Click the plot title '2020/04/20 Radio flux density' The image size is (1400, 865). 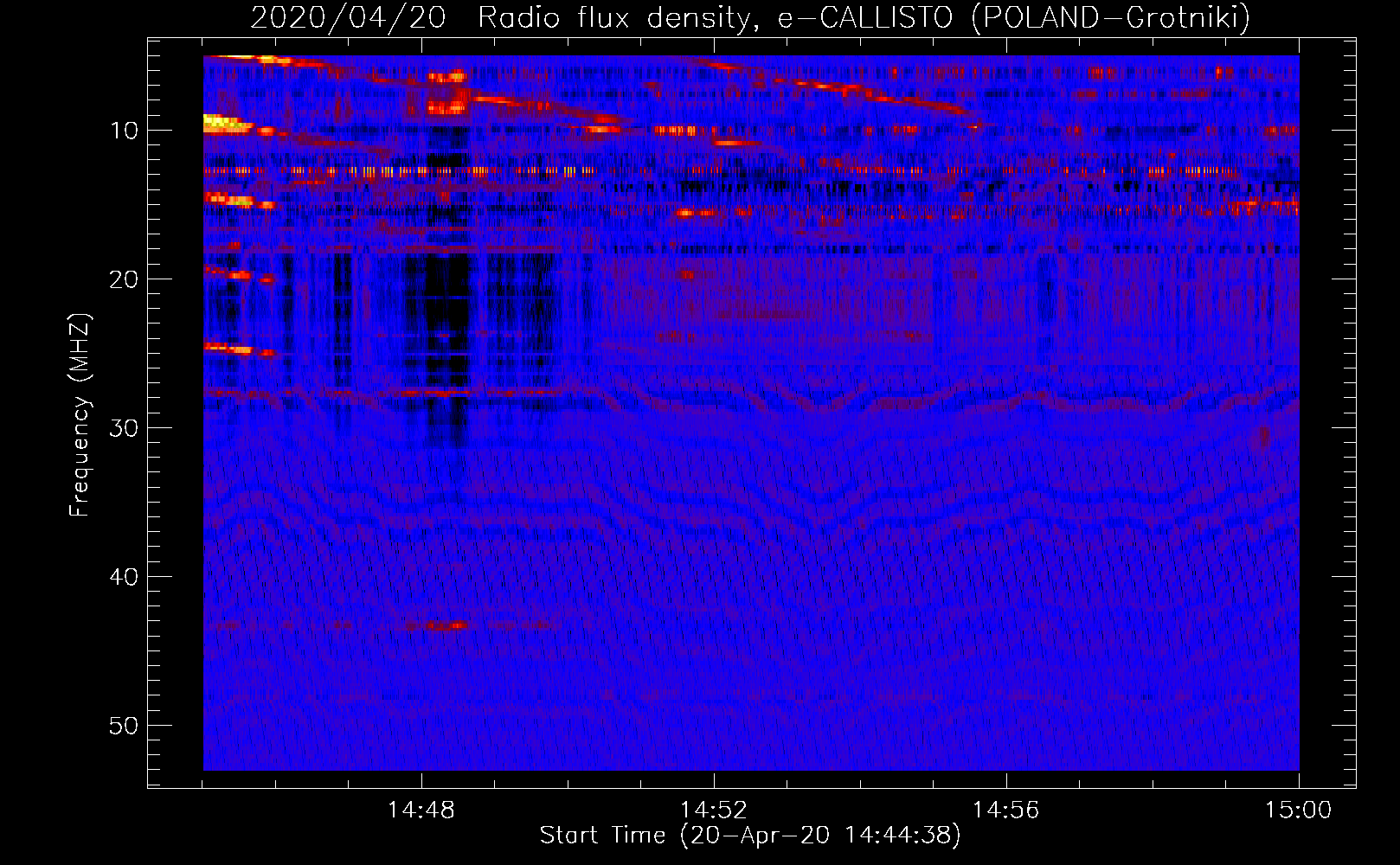click(750, 17)
